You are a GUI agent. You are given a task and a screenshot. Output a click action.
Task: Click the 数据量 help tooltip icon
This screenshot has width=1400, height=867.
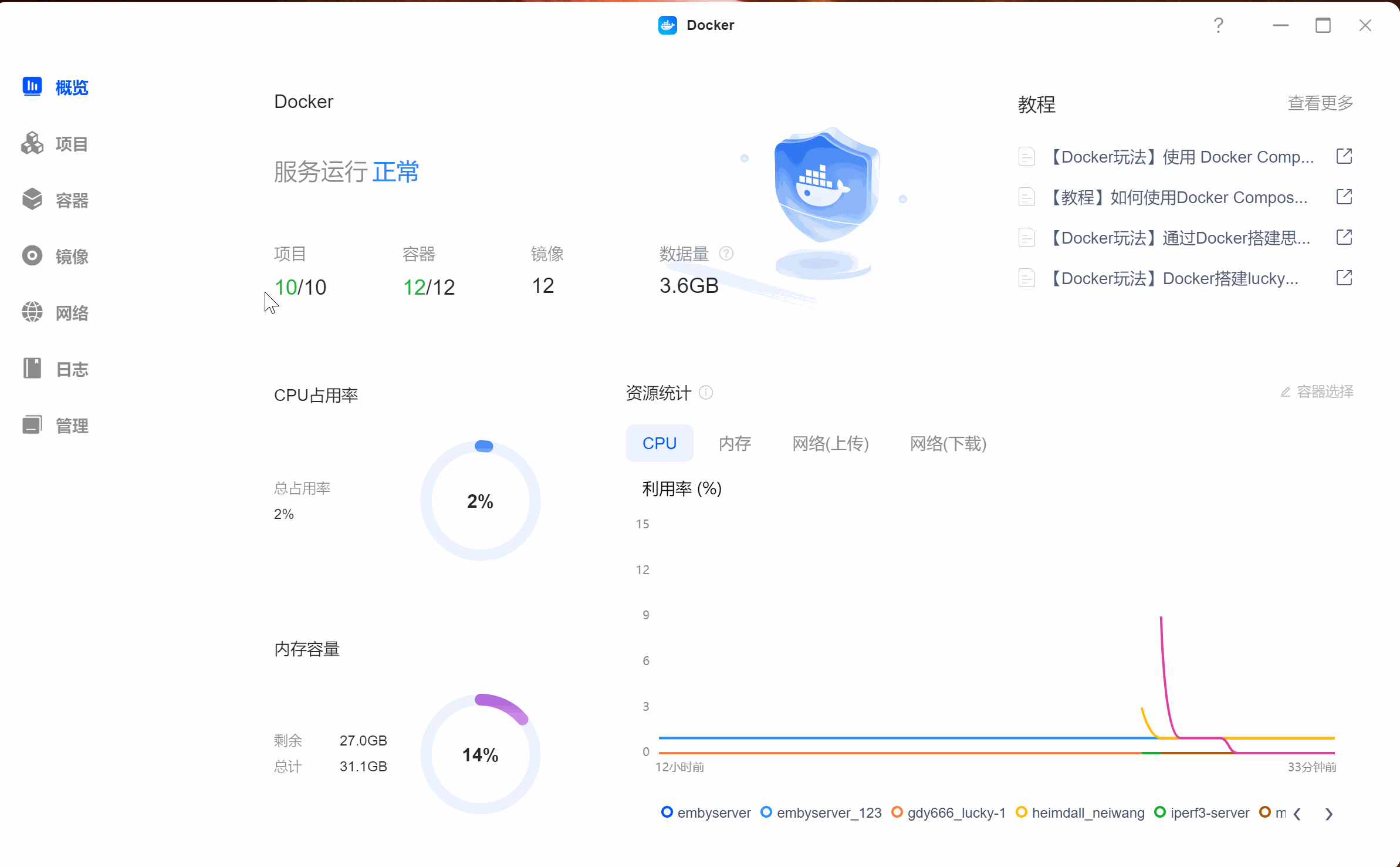point(726,254)
